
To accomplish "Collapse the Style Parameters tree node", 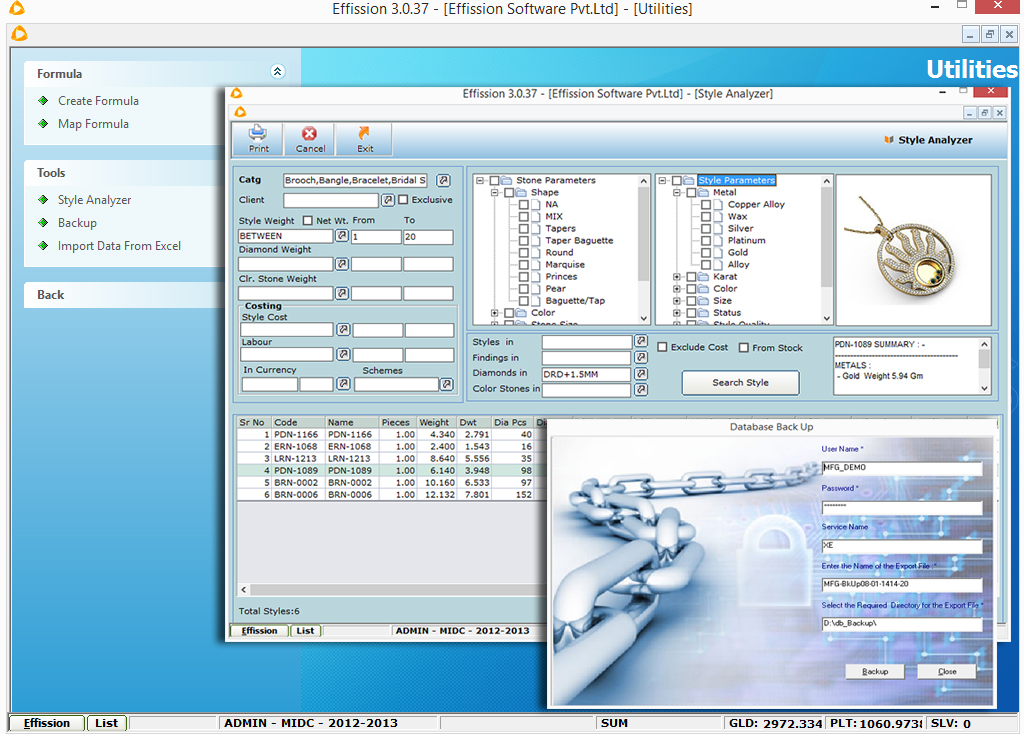I will pyautogui.click(x=662, y=180).
